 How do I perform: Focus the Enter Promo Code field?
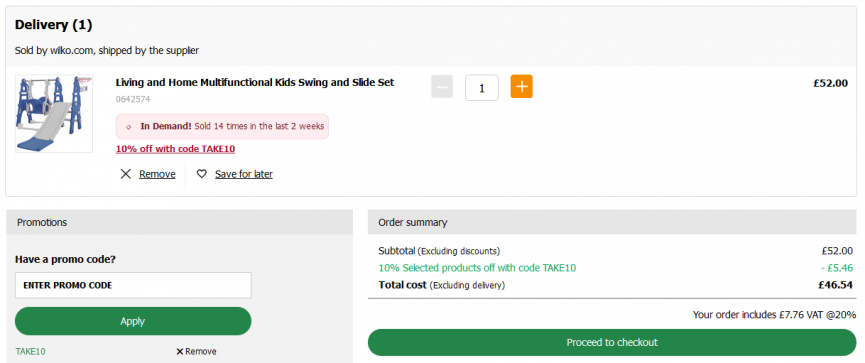coord(133,285)
